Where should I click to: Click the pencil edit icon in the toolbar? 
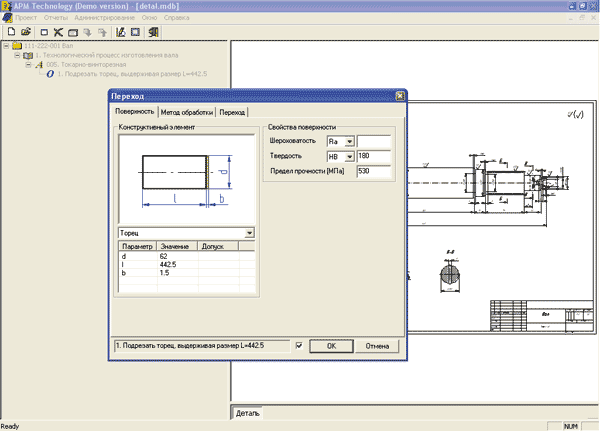click(x=121, y=33)
